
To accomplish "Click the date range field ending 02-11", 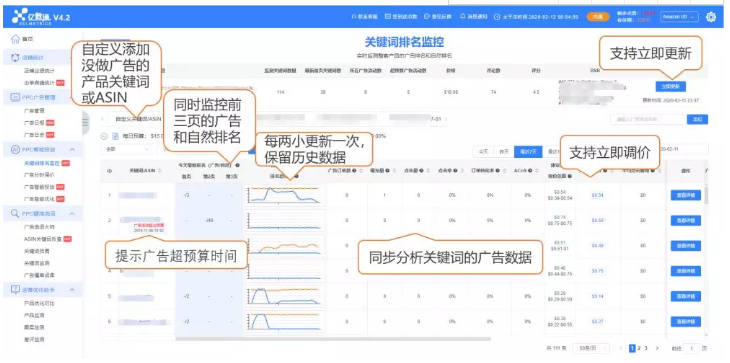I will coord(684,150).
